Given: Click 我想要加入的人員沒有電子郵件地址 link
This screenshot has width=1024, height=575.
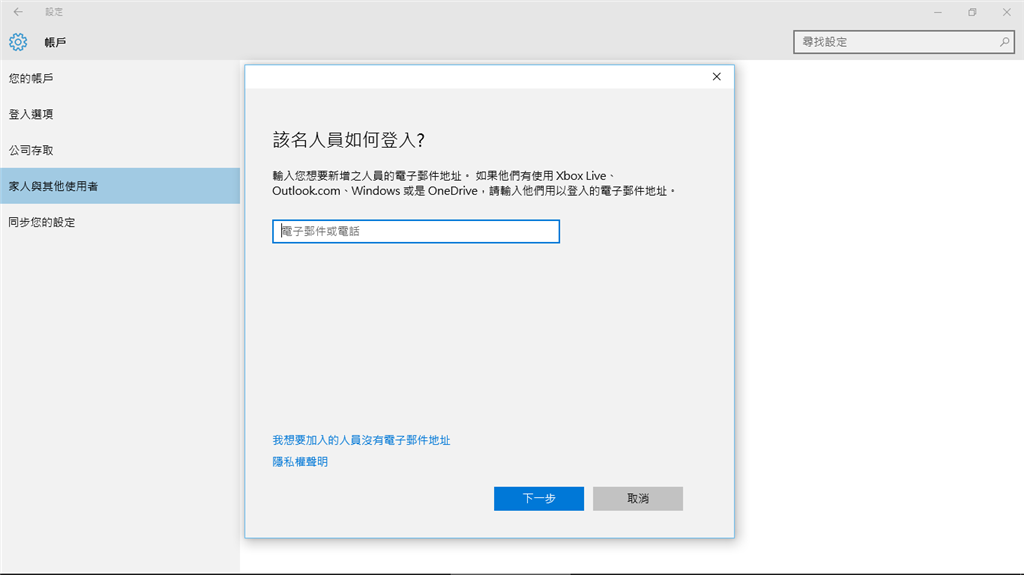Looking at the screenshot, I should 361,440.
